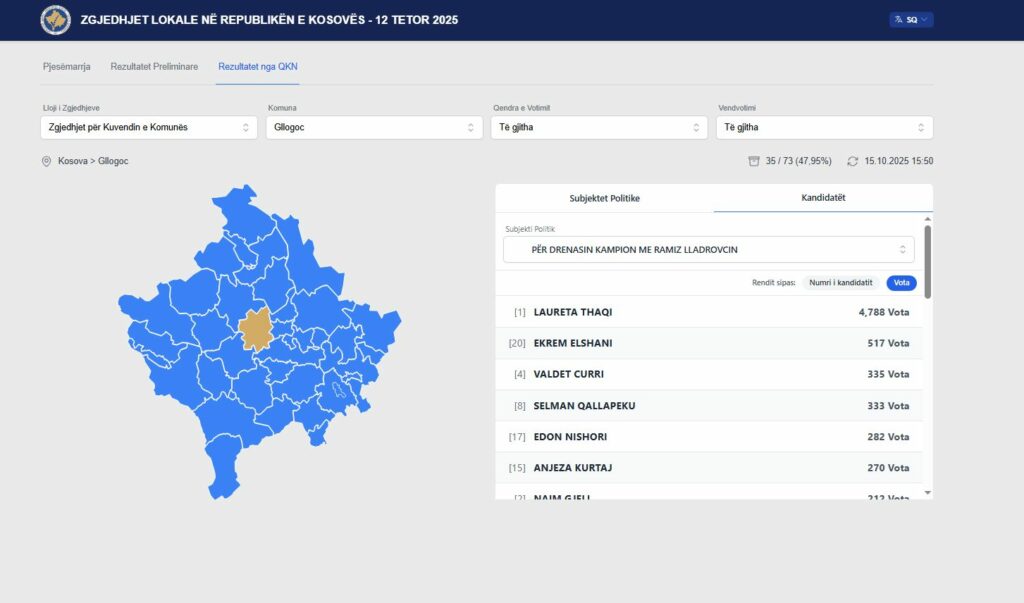Sort by Numri i kandidatit

click(x=842, y=283)
